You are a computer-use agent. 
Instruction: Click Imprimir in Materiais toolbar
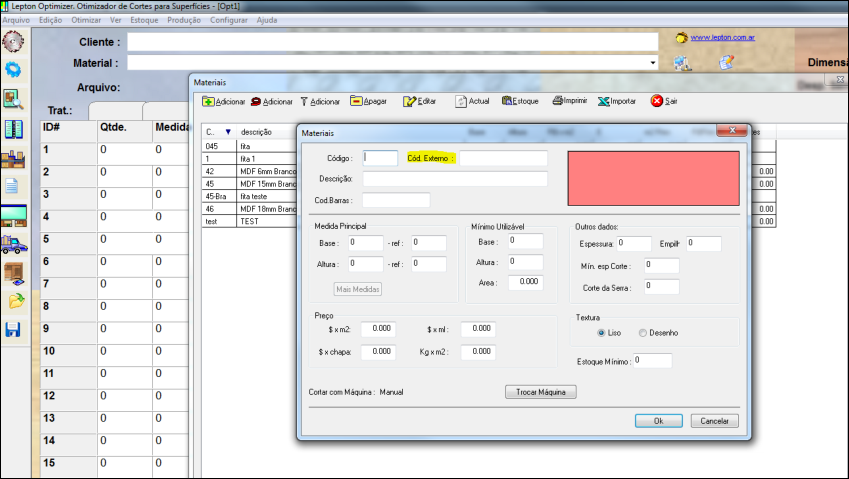(570, 101)
